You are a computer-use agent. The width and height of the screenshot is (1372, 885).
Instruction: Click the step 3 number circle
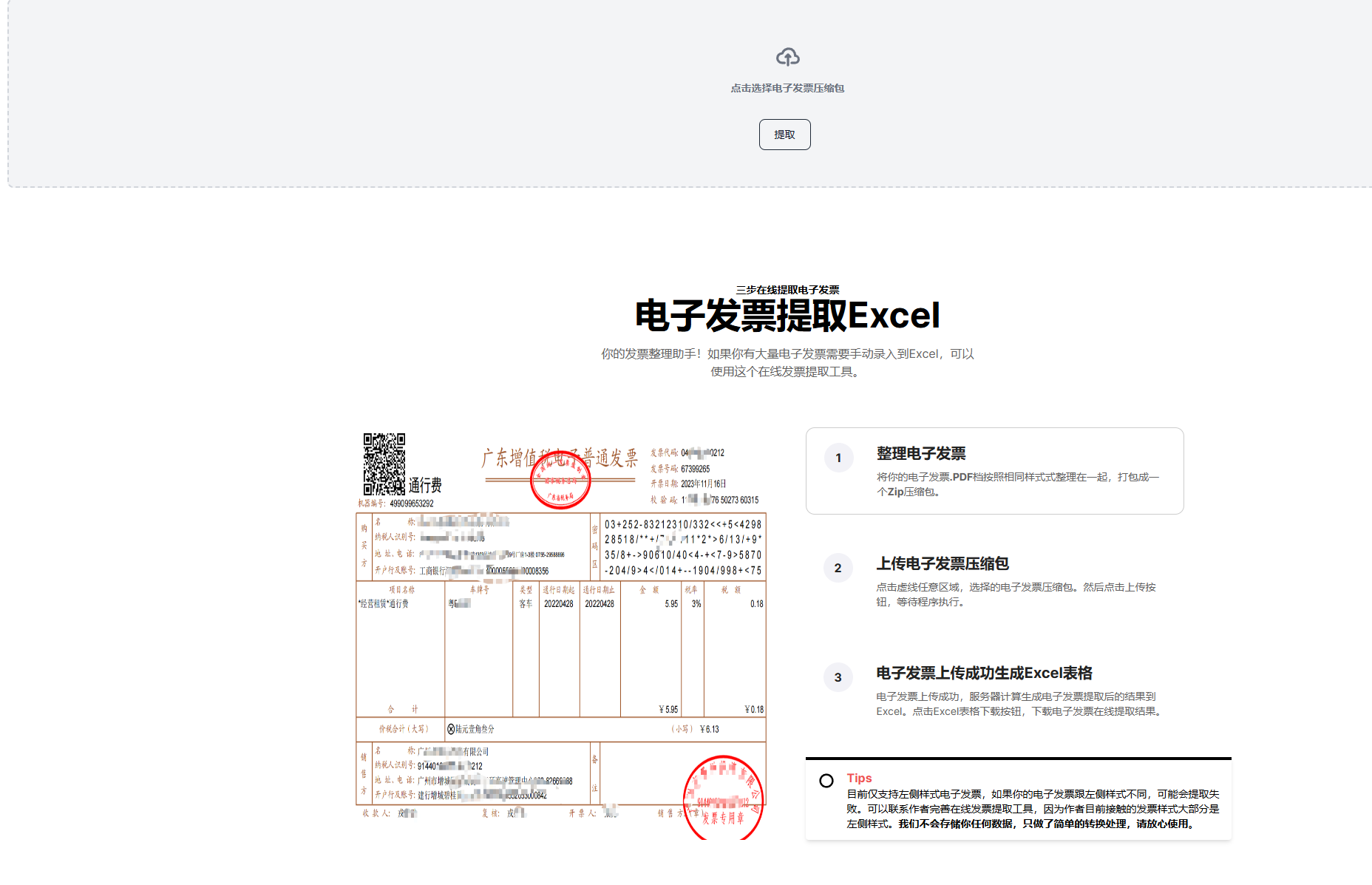[x=838, y=677]
